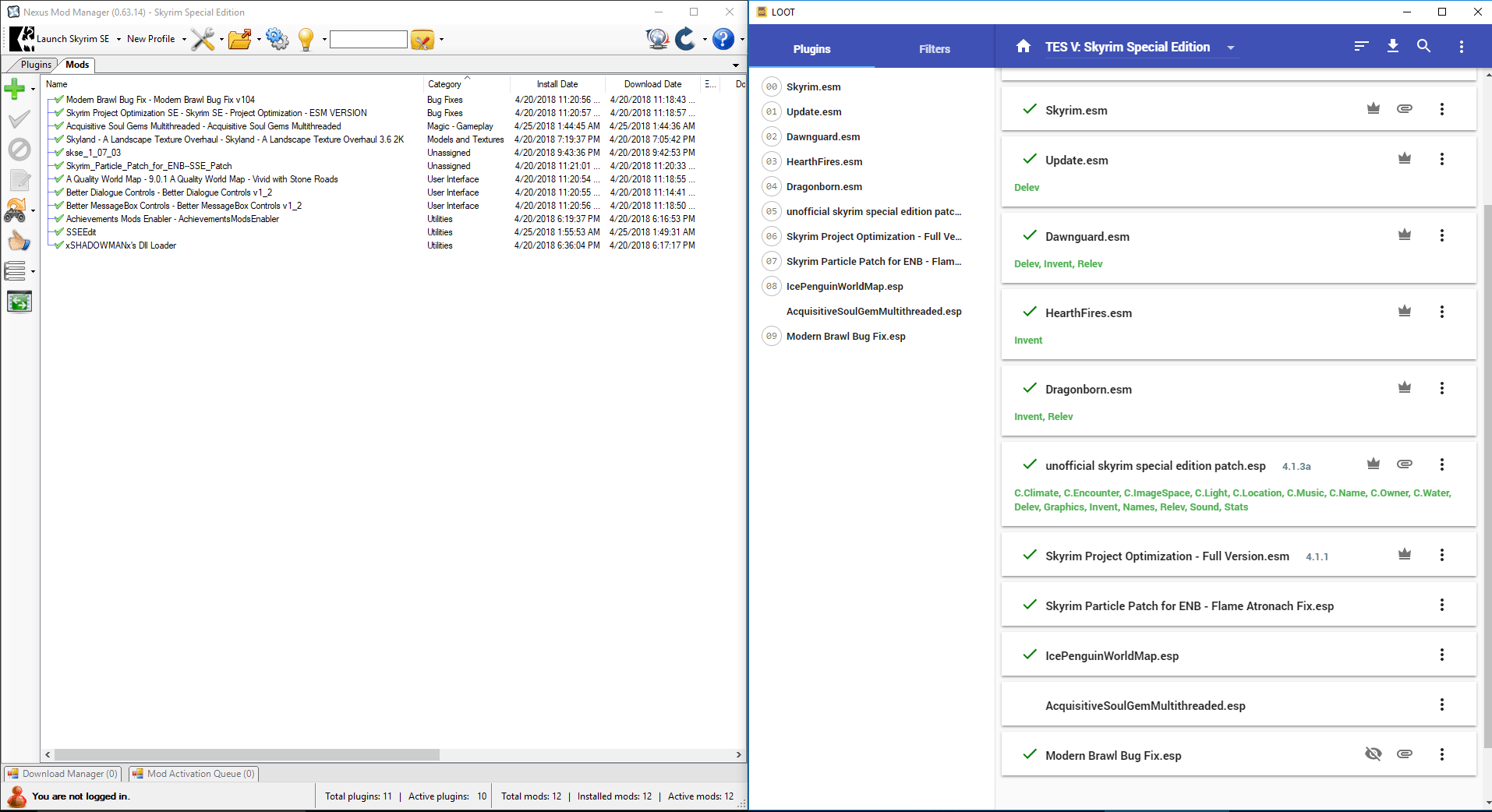This screenshot has width=1492, height=812.
Task: Expand the dropdown arrow beside the folder icon
Action: coord(259,39)
